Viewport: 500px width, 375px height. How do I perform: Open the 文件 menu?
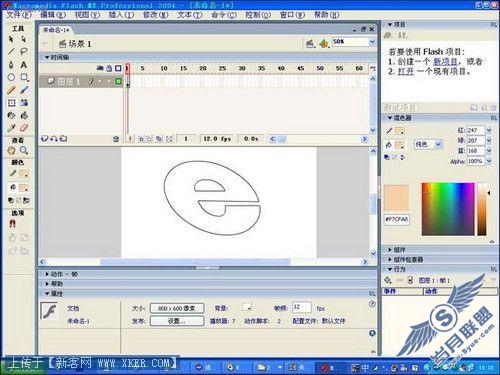pos(19,15)
